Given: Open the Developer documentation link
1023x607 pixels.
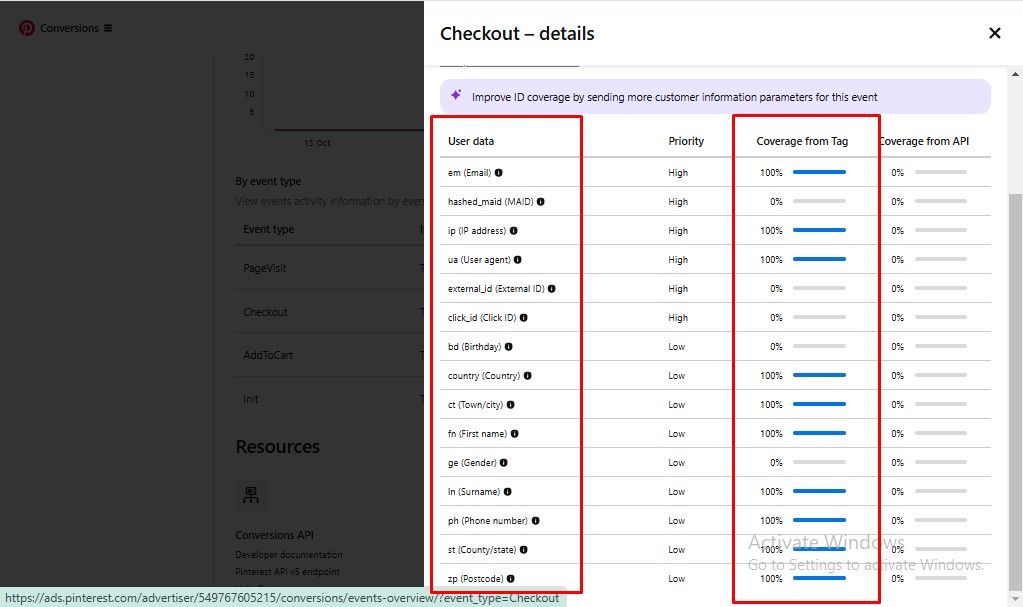Looking at the screenshot, I should (x=289, y=555).
